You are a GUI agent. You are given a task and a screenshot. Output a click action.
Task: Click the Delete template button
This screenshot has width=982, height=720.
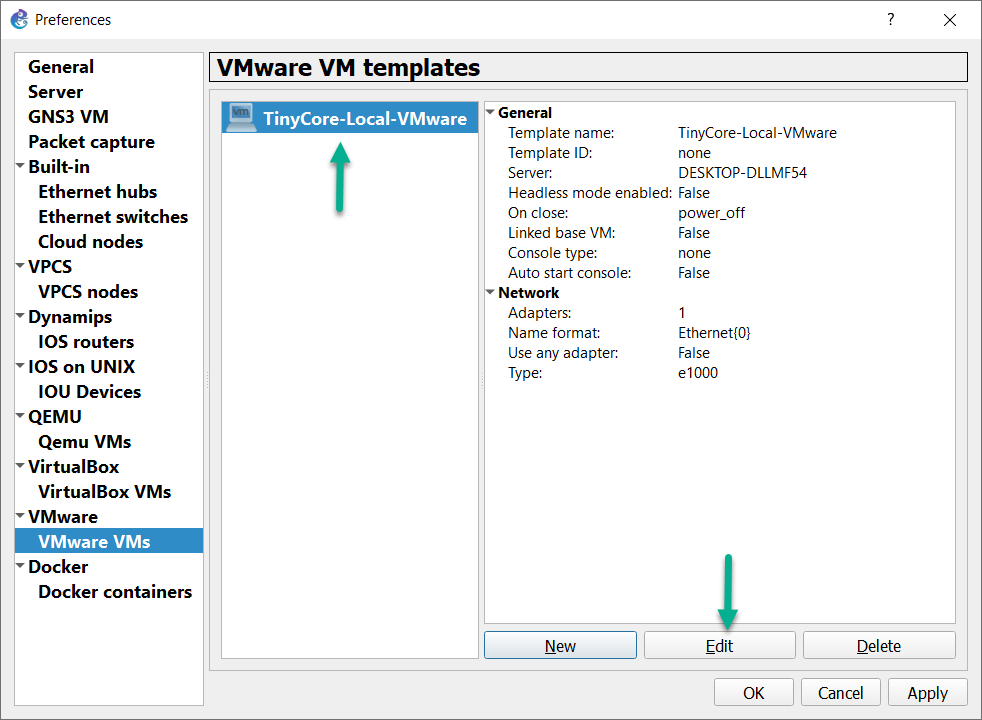[879, 645]
